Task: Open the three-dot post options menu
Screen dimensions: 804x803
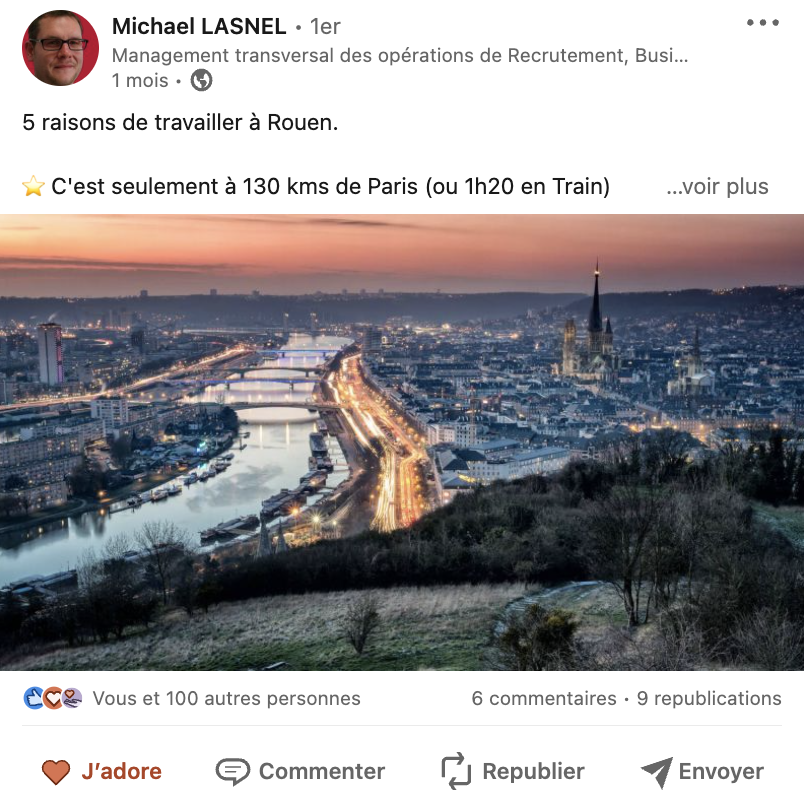Action: (x=762, y=23)
